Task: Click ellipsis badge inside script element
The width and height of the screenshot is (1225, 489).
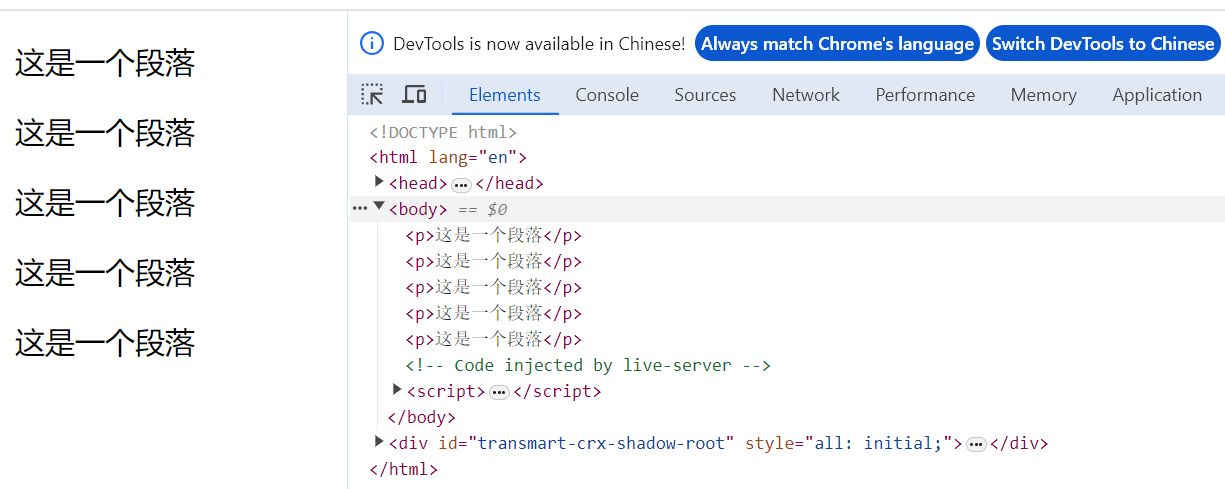Action: click(x=499, y=392)
